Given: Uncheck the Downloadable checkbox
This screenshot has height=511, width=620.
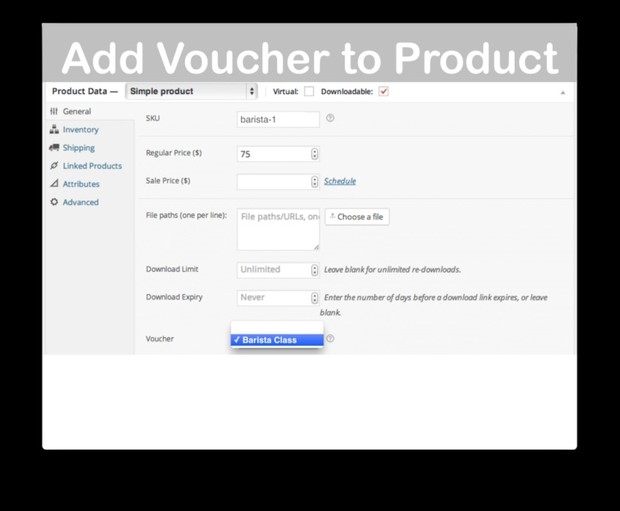Looking at the screenshot, I should tap(384, 92).
